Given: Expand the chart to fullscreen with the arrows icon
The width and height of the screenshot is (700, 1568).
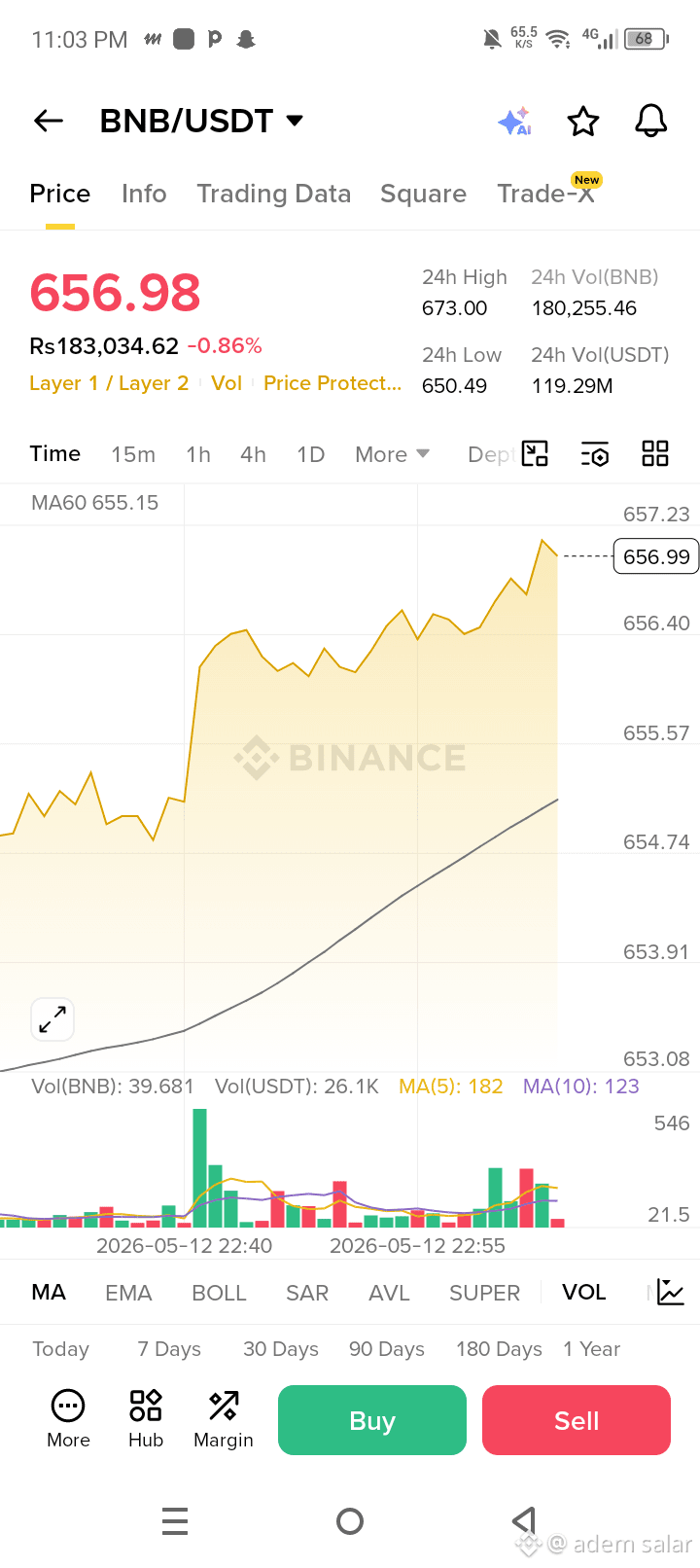Looking at the screenshot, I should [52, 1019].
